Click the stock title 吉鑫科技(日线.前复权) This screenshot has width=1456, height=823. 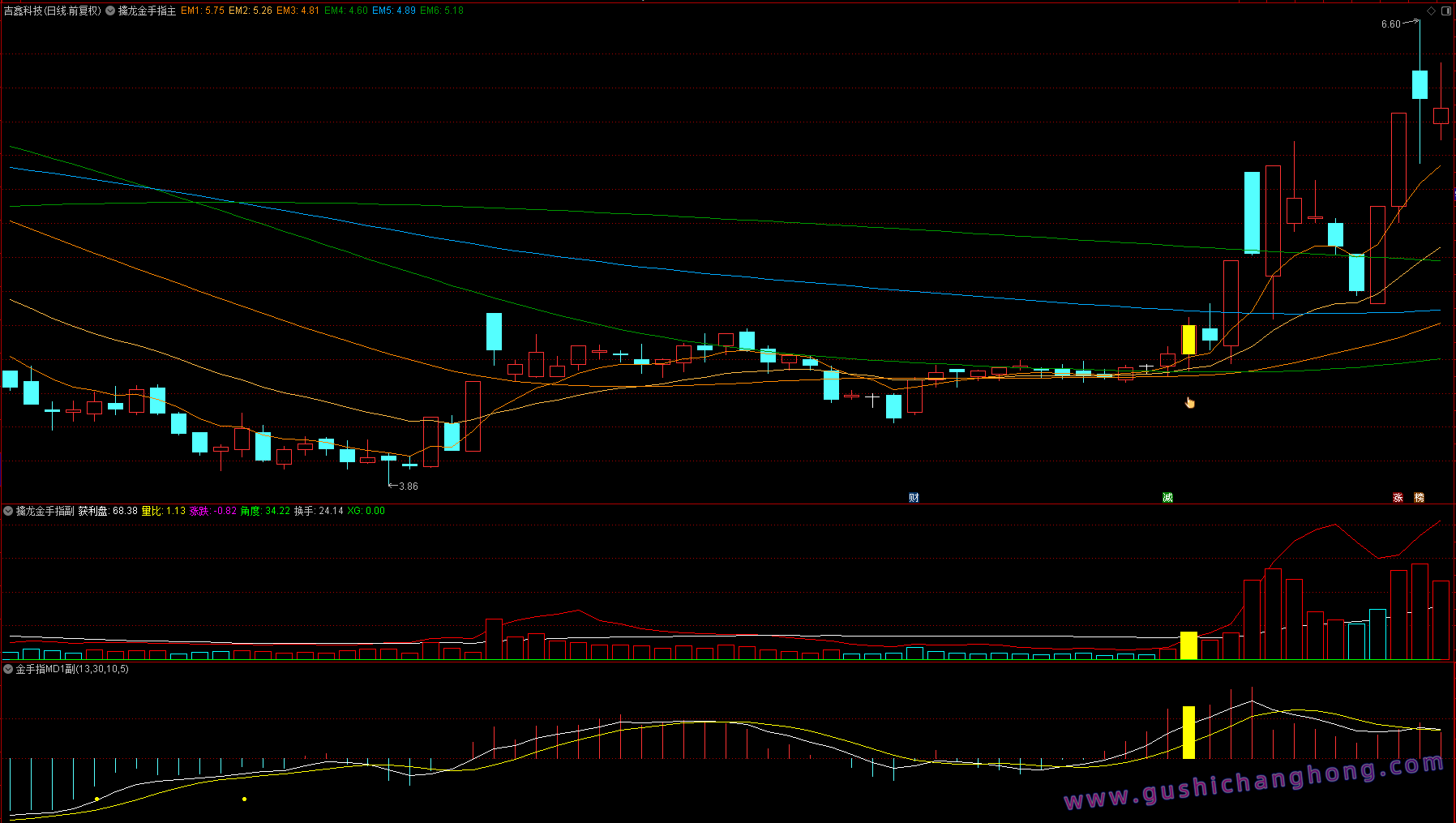[53, 11]
